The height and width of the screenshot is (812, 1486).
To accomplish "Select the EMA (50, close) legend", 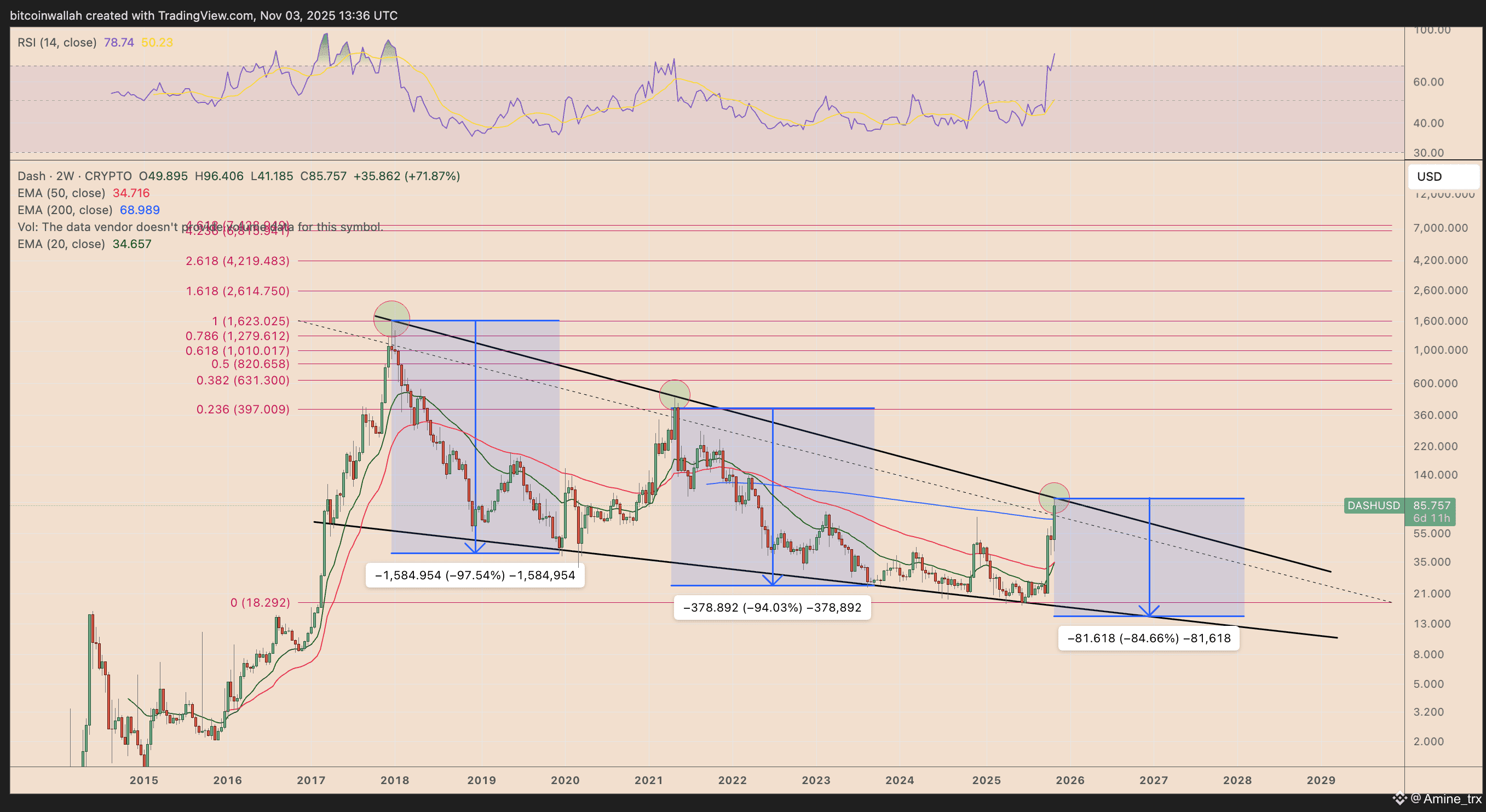I will [x=61, y=193].
